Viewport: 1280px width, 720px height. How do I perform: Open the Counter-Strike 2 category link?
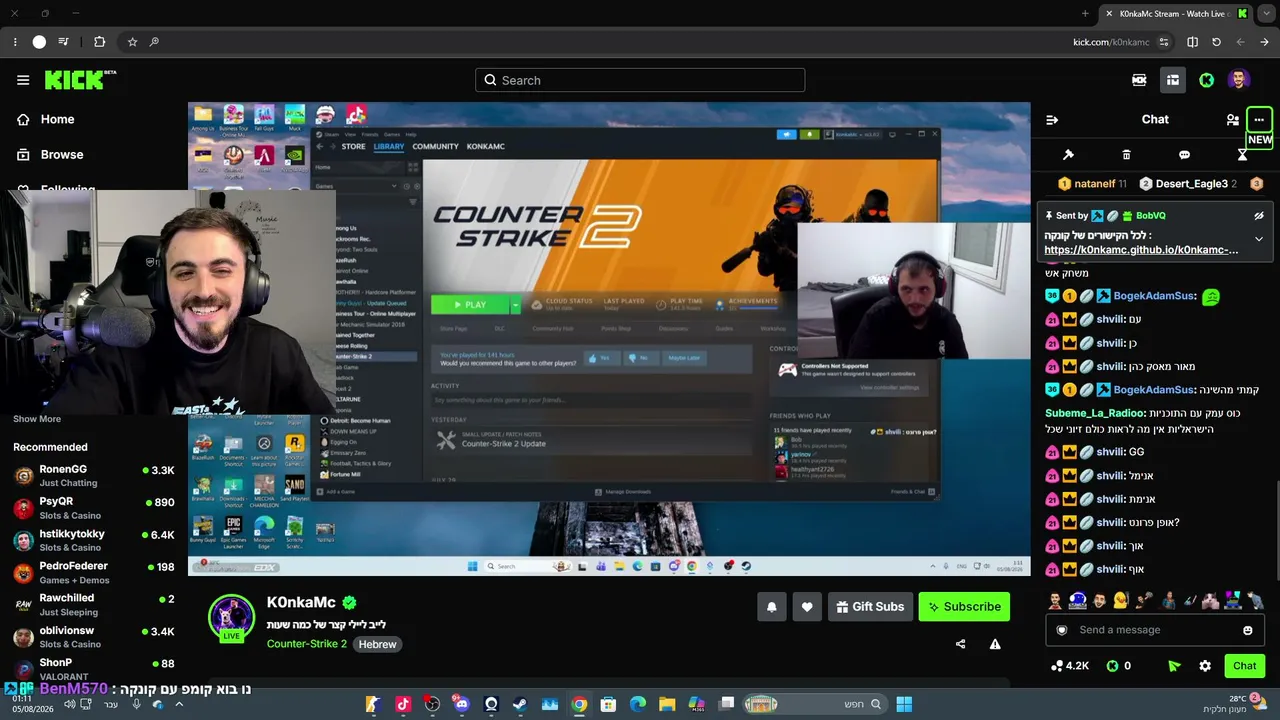307,644
